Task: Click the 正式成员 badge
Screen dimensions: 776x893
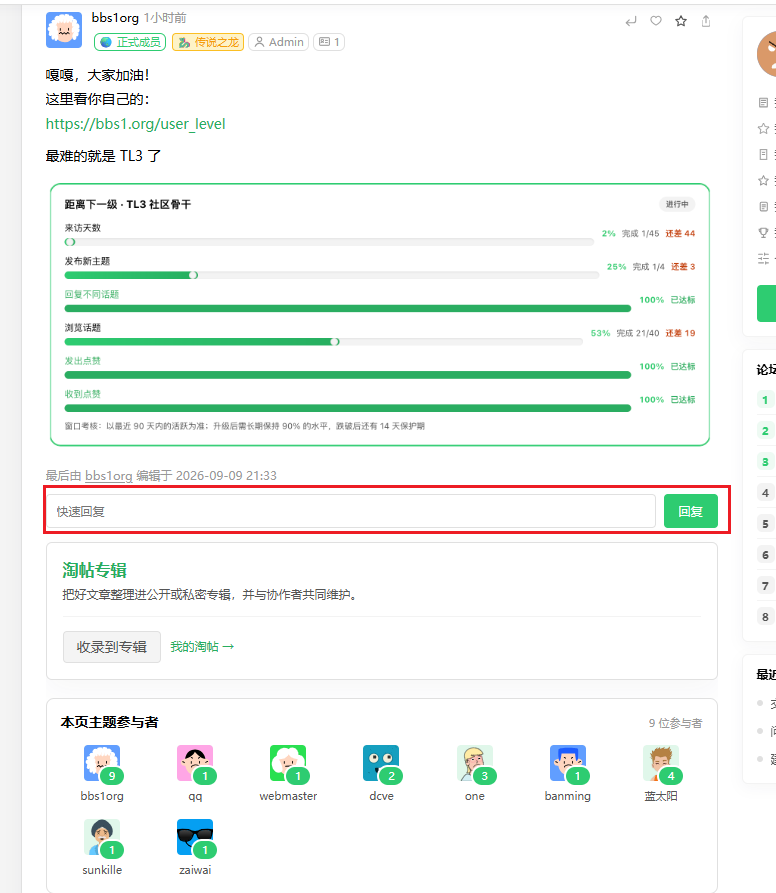Action: point(130,42)
